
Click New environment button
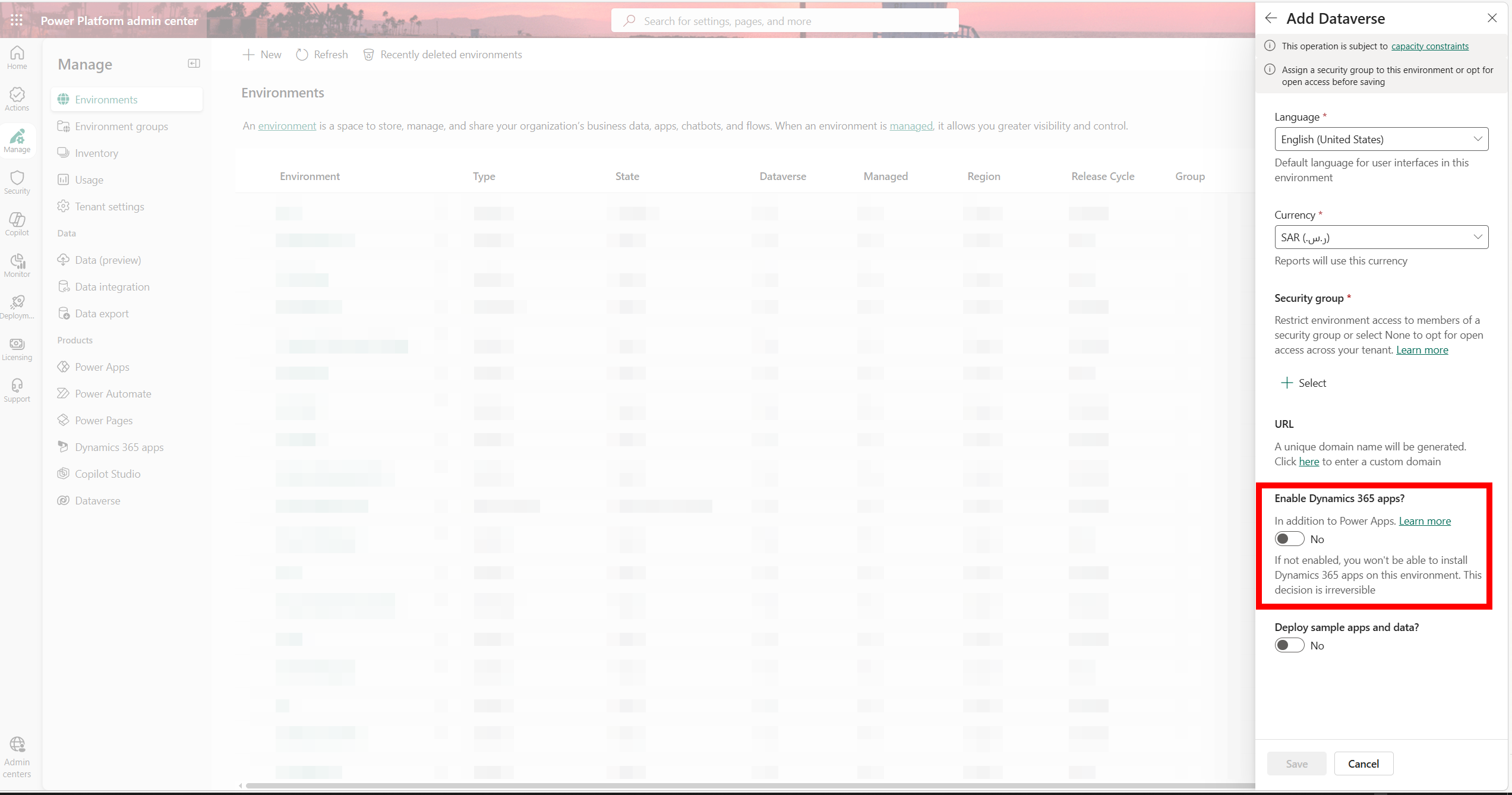[x=262, y=55]
